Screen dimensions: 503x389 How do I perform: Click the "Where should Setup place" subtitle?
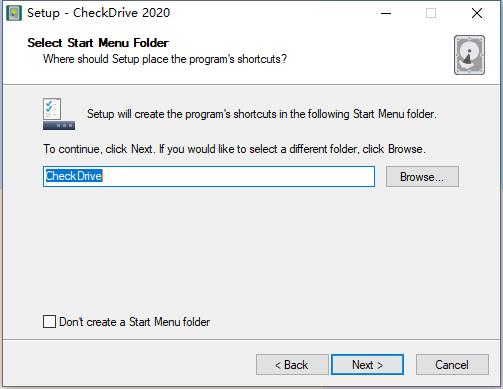tap(165, 59)
